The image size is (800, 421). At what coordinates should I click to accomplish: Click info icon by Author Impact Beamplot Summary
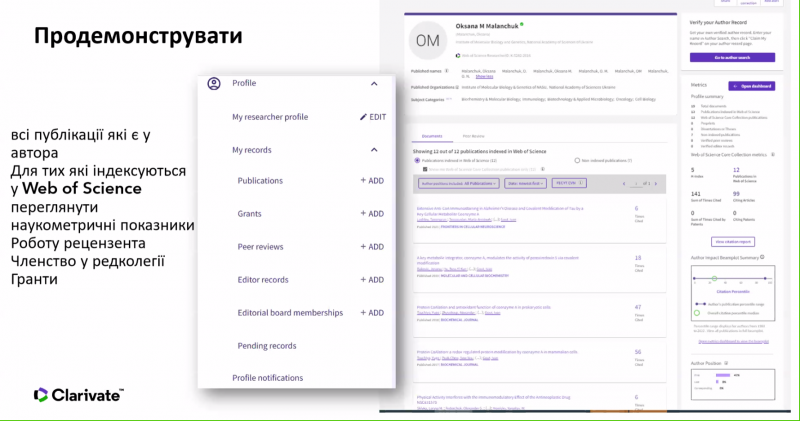[x=762, y=257]
